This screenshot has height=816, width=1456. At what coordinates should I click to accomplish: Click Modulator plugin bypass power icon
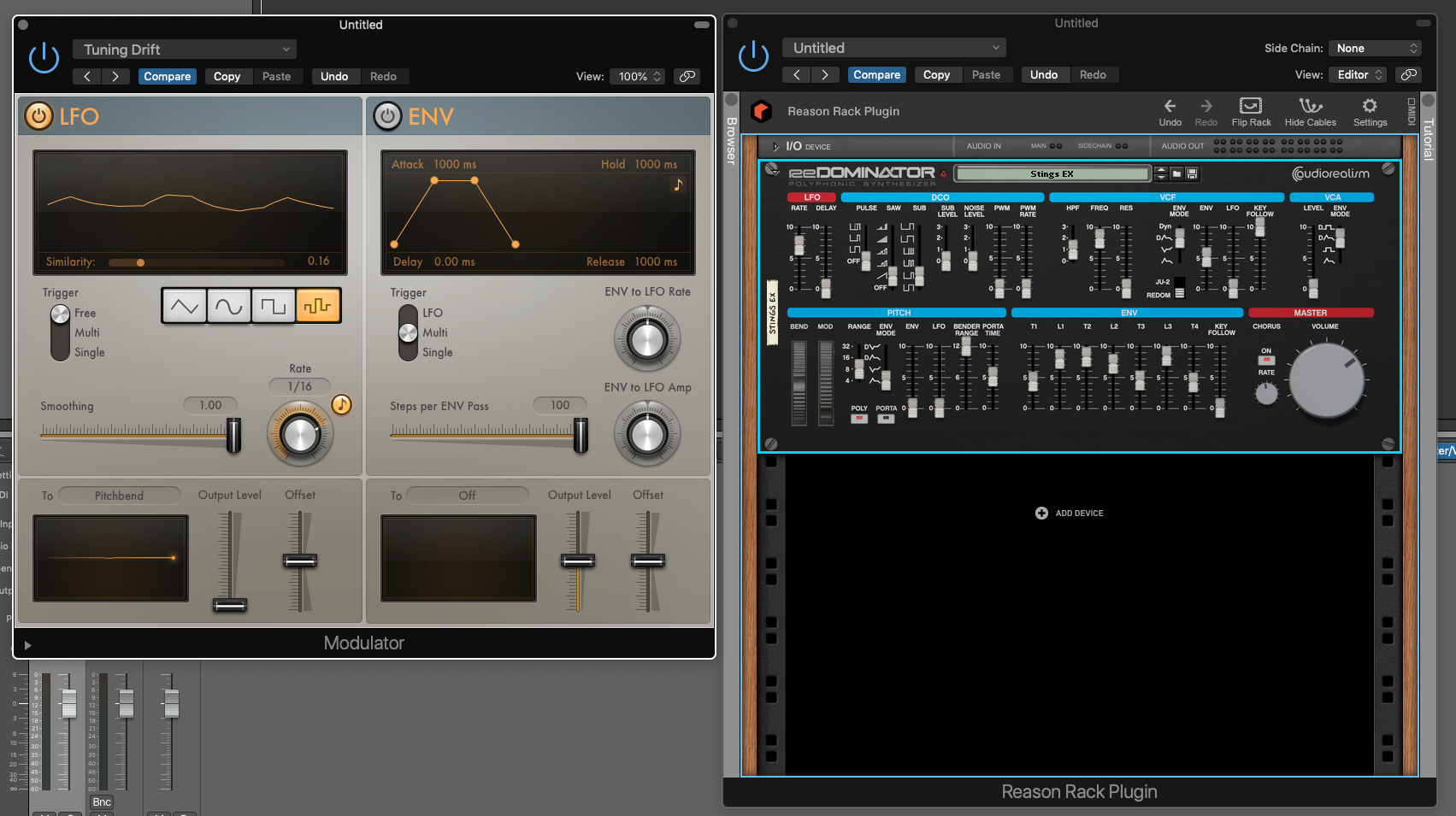coord(44,58)
